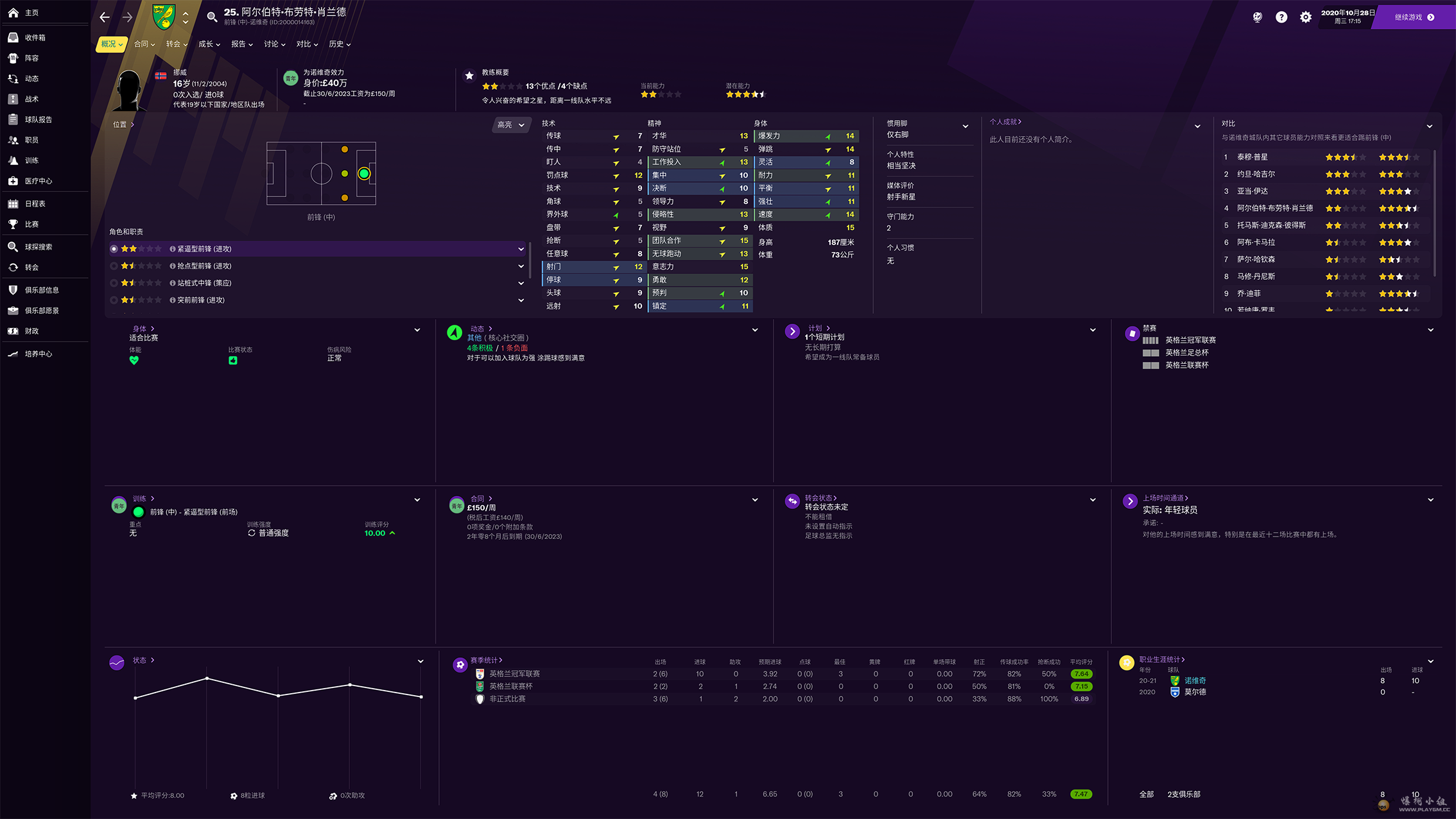
Task: Click the 7.47 overall rating badge
Action: pos(1082,794)
